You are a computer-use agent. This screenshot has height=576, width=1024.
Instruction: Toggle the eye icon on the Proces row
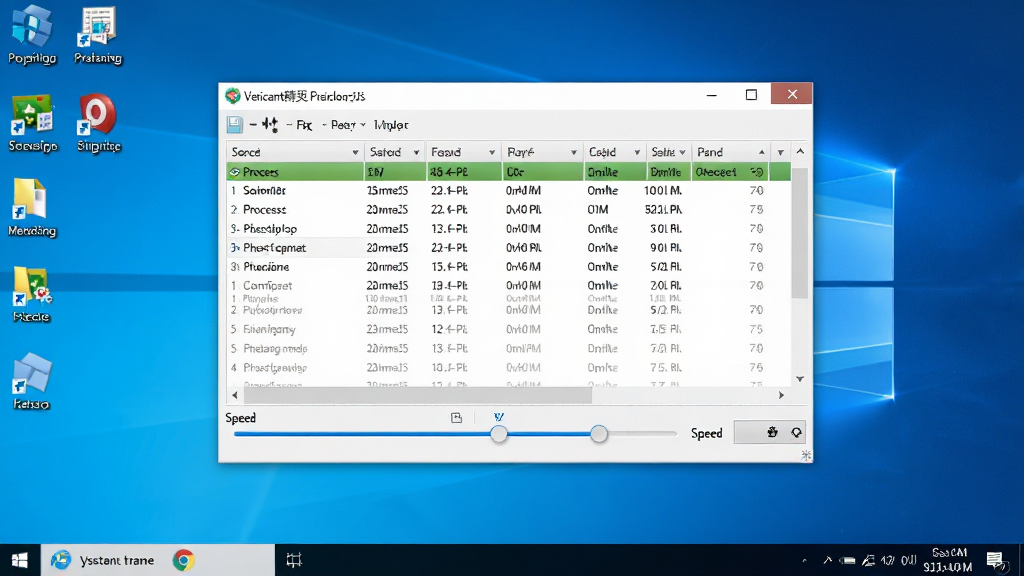coord(234,172)
